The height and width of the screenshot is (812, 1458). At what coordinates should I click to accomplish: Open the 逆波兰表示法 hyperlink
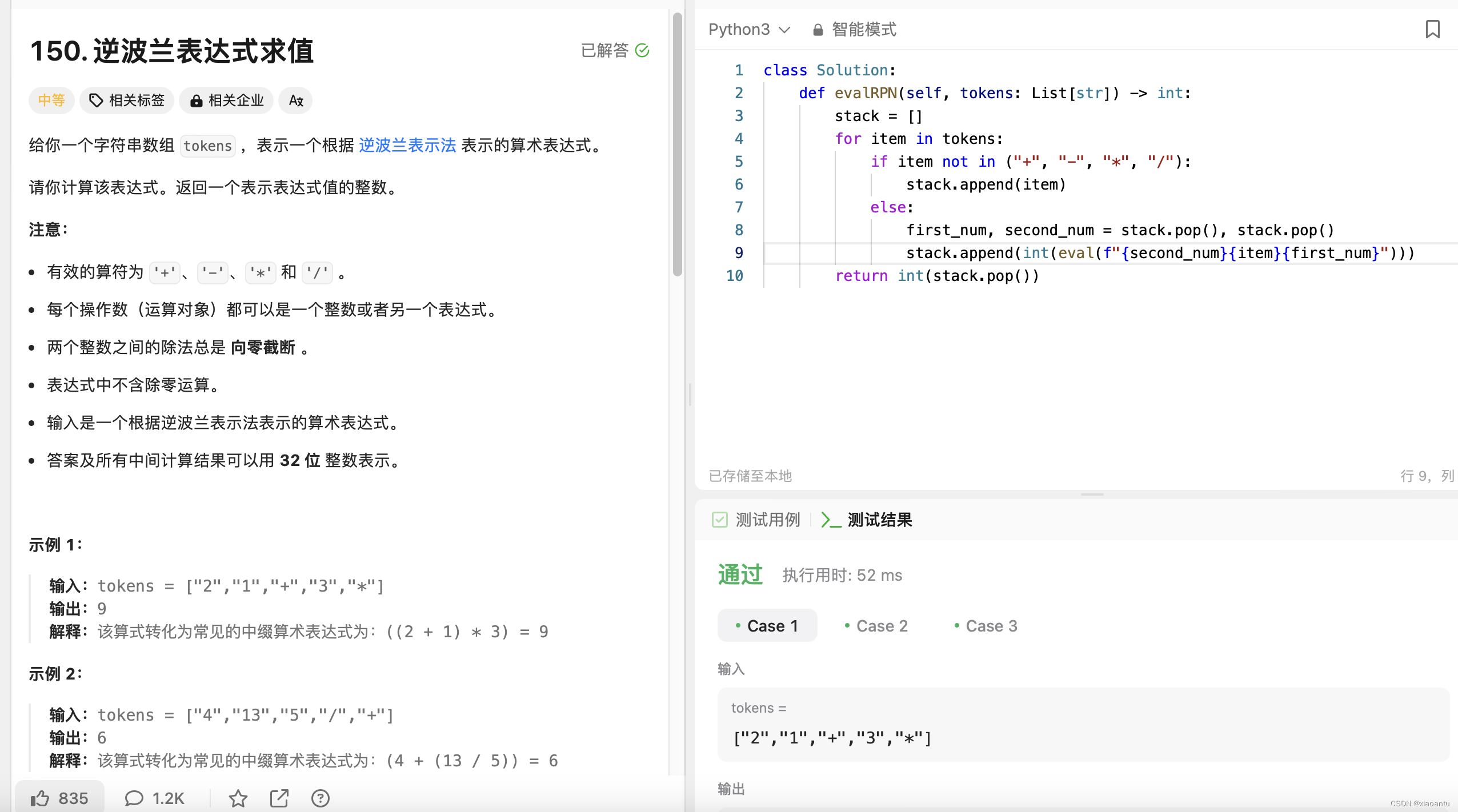pyautogui.click(x=407, y=146)
